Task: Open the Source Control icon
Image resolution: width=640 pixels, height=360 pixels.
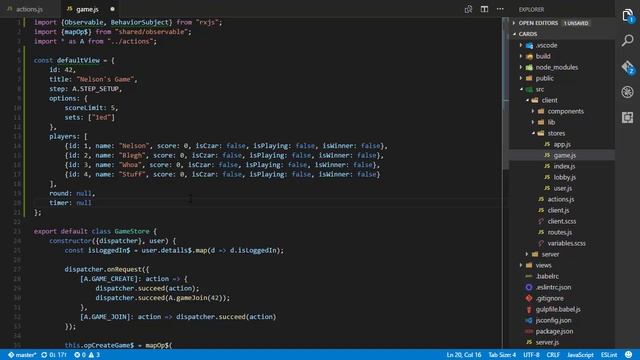Action: pyautogui.click(x=627, y=67)
